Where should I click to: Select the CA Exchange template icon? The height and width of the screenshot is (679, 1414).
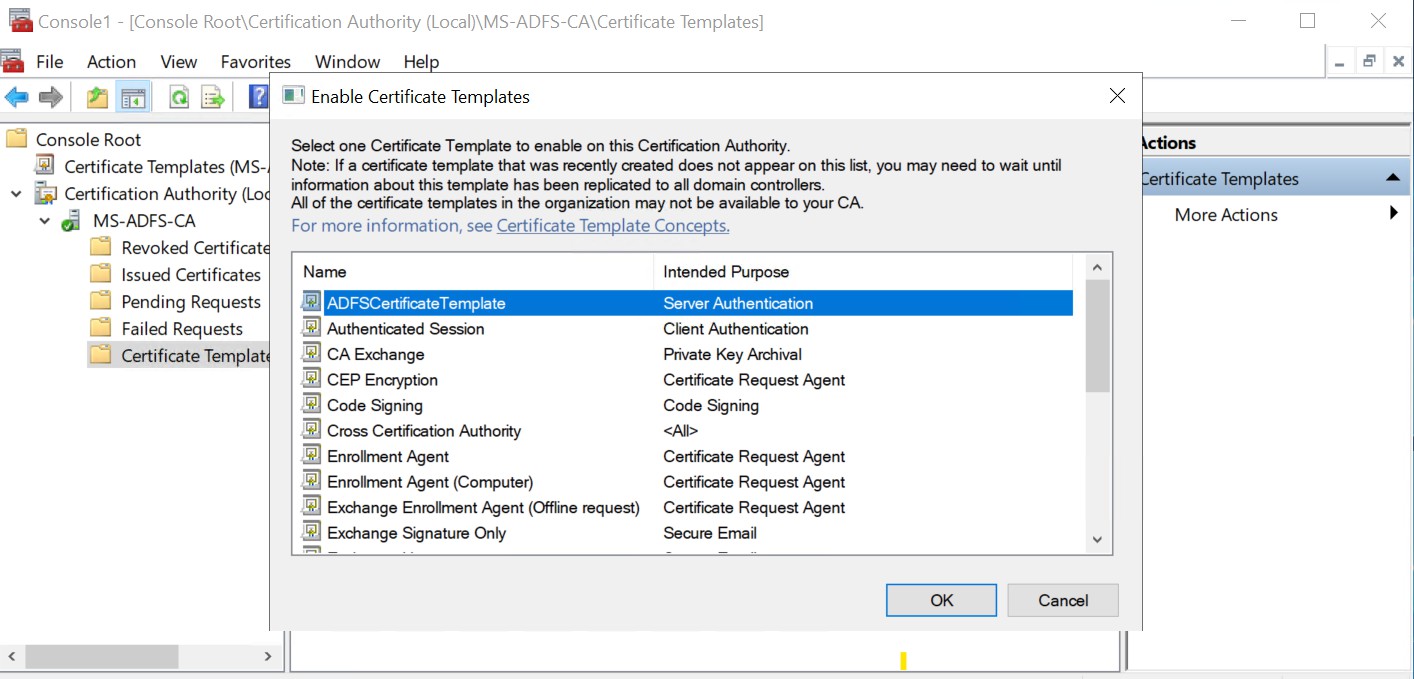click(312, 354)
